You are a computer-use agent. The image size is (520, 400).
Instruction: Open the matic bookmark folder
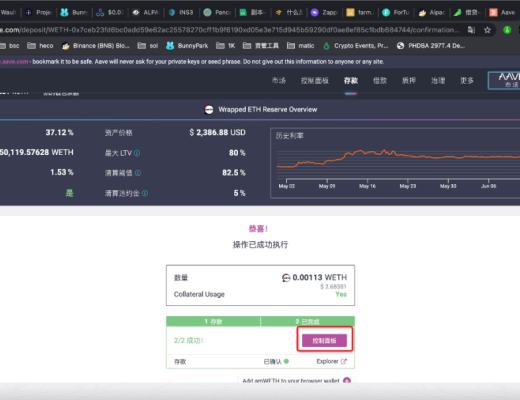(301, 46)
